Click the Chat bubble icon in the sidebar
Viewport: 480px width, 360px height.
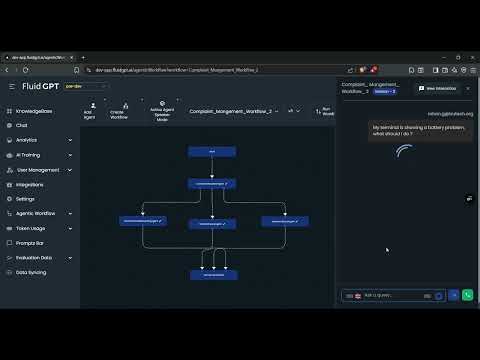point(9,125)
